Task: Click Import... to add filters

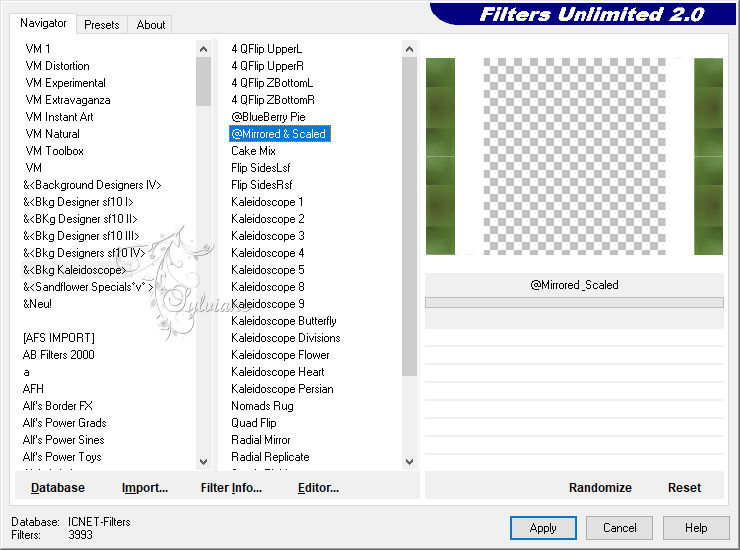Action: click(144, 488)
